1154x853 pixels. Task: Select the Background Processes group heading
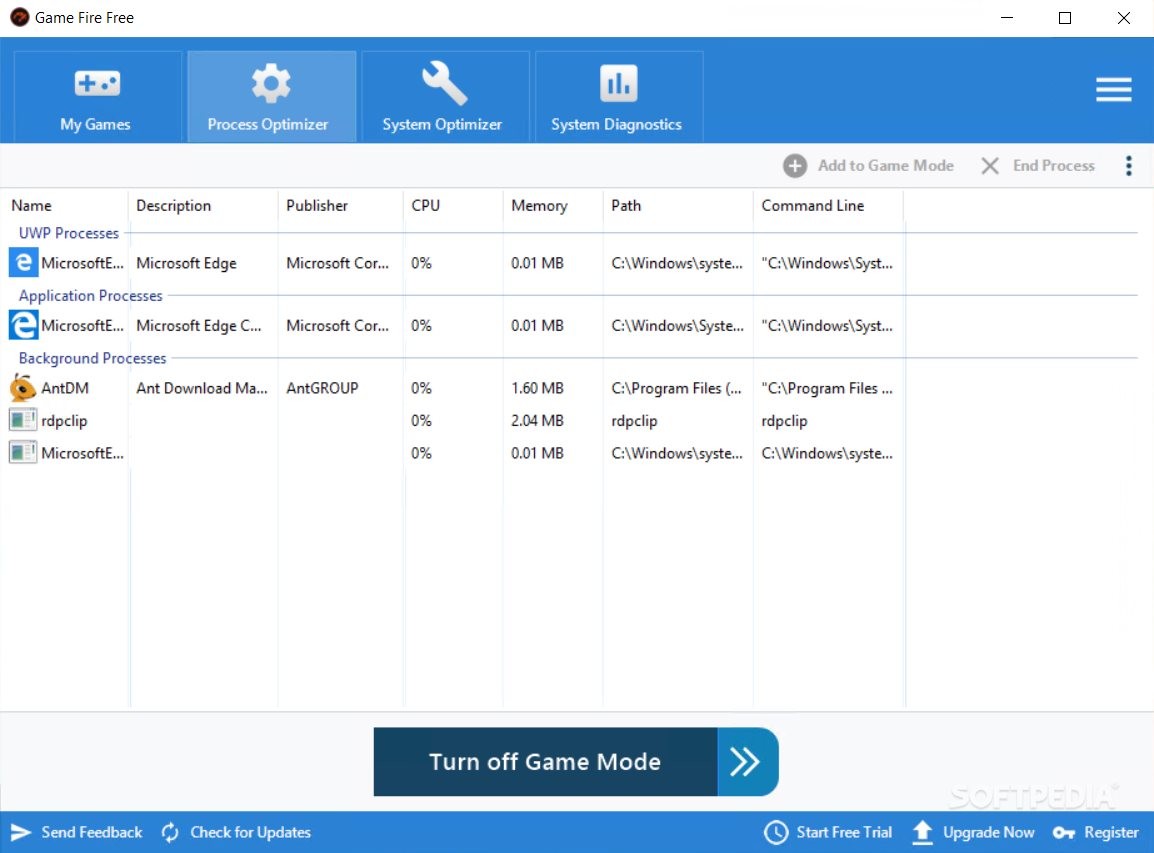pyautogui.click(x=93, y=358)
